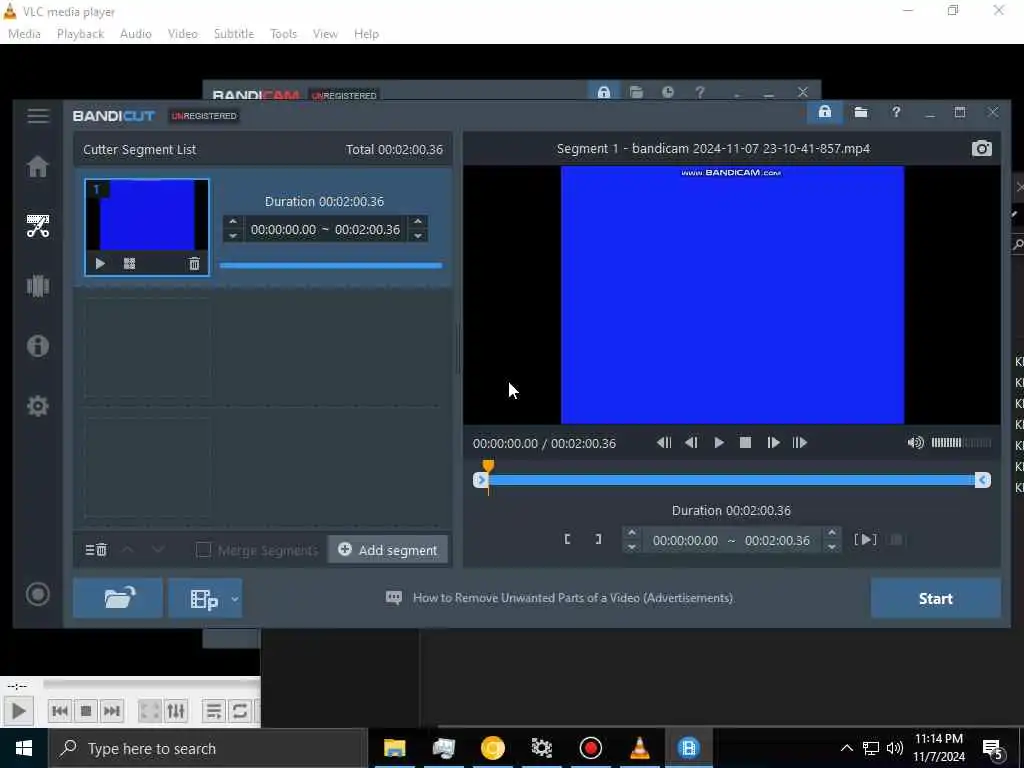1024x768 pixels.
Task: Open the Bandicut hamburger menu
Action: point(38,116)
